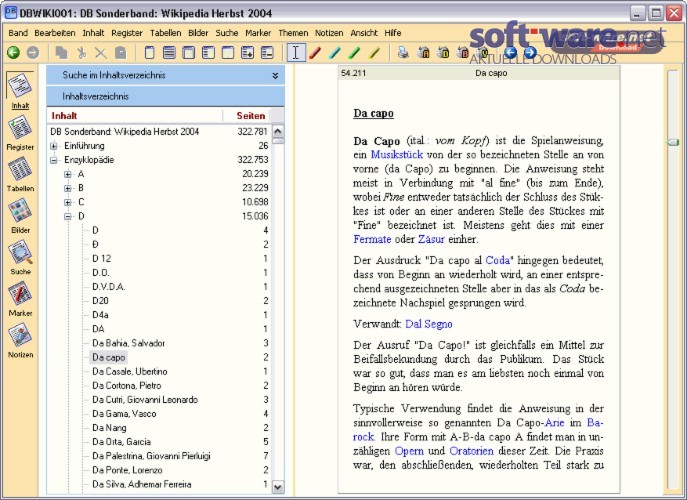Click the printer icon
The height and width of the screenshot is (500, 687).
coord(403,53)
